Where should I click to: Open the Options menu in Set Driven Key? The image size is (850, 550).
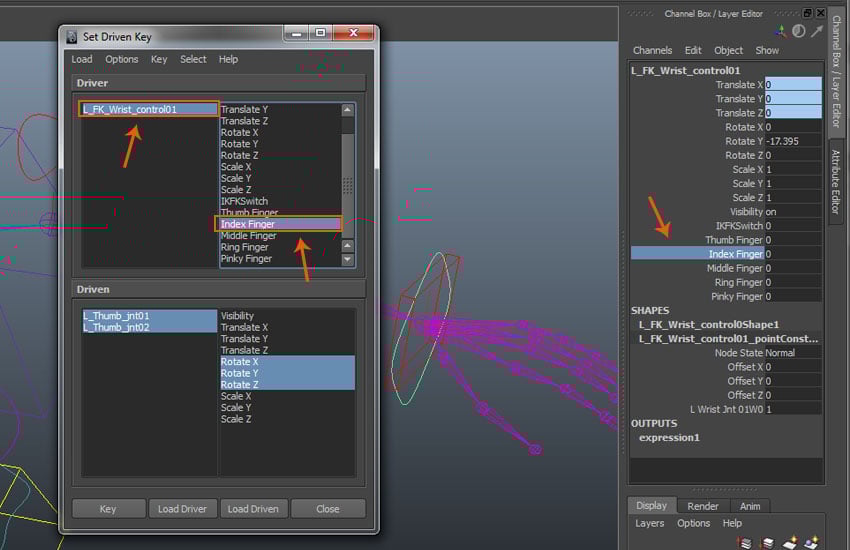click(x=122, y=59)
